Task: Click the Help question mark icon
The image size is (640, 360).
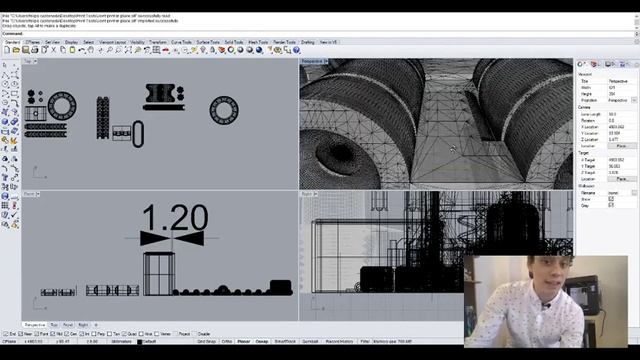Action: click(296, 50)
